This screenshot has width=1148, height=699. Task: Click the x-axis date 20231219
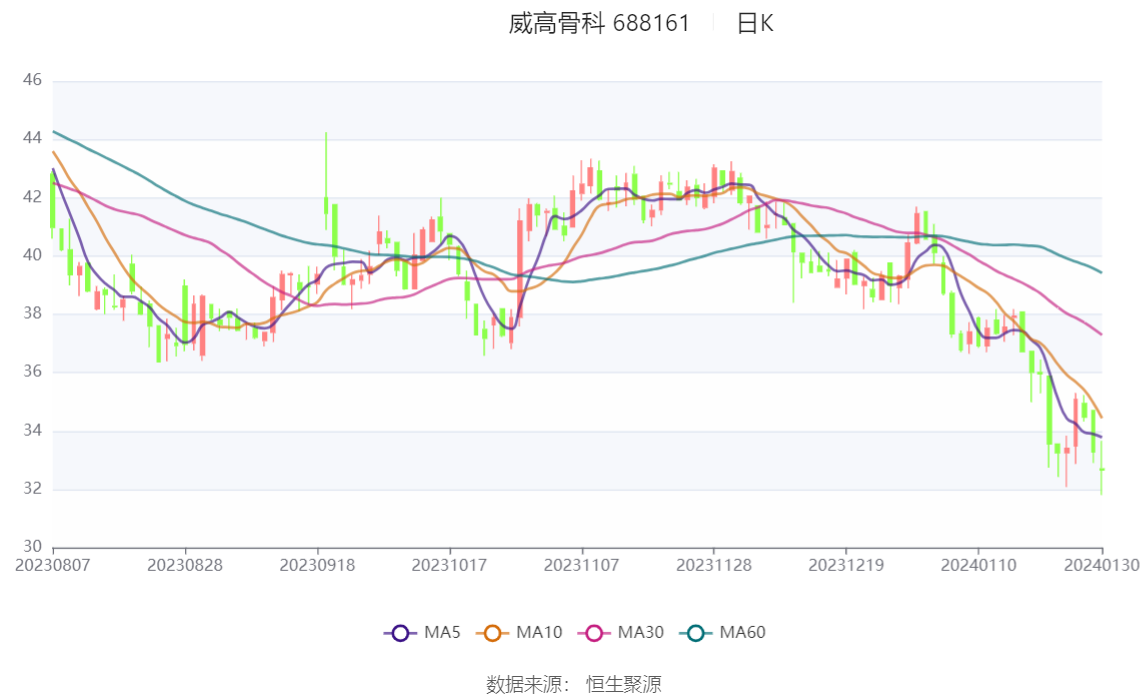pos(846,565)
